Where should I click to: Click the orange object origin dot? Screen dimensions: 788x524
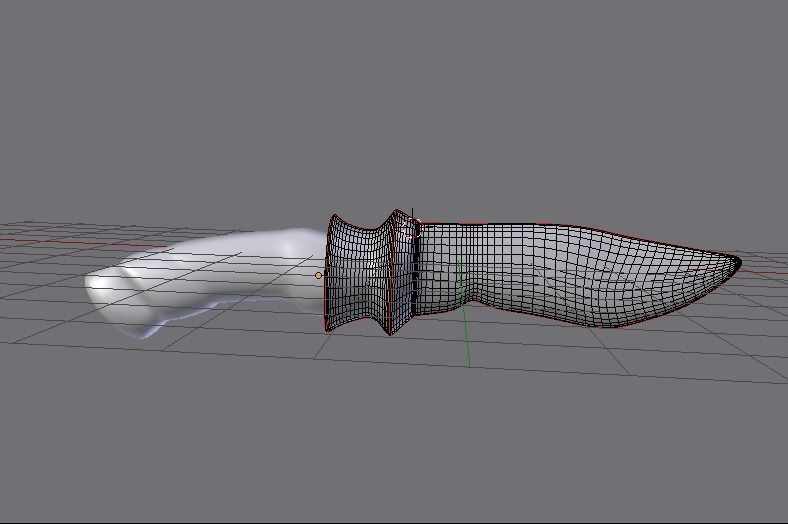pyautogui.click(x=318, y=275)
